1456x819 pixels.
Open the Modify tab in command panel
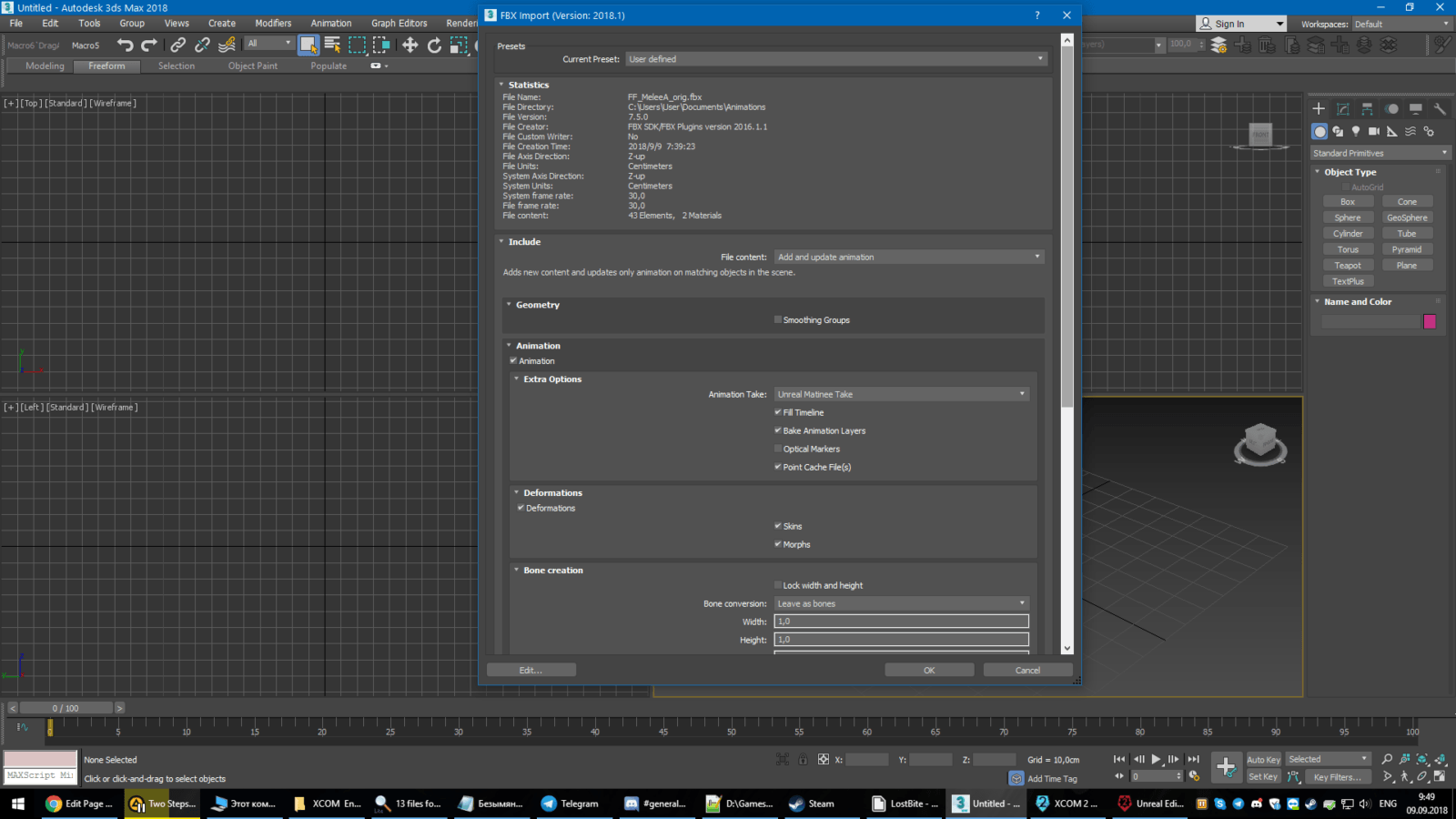(1343, 108)
